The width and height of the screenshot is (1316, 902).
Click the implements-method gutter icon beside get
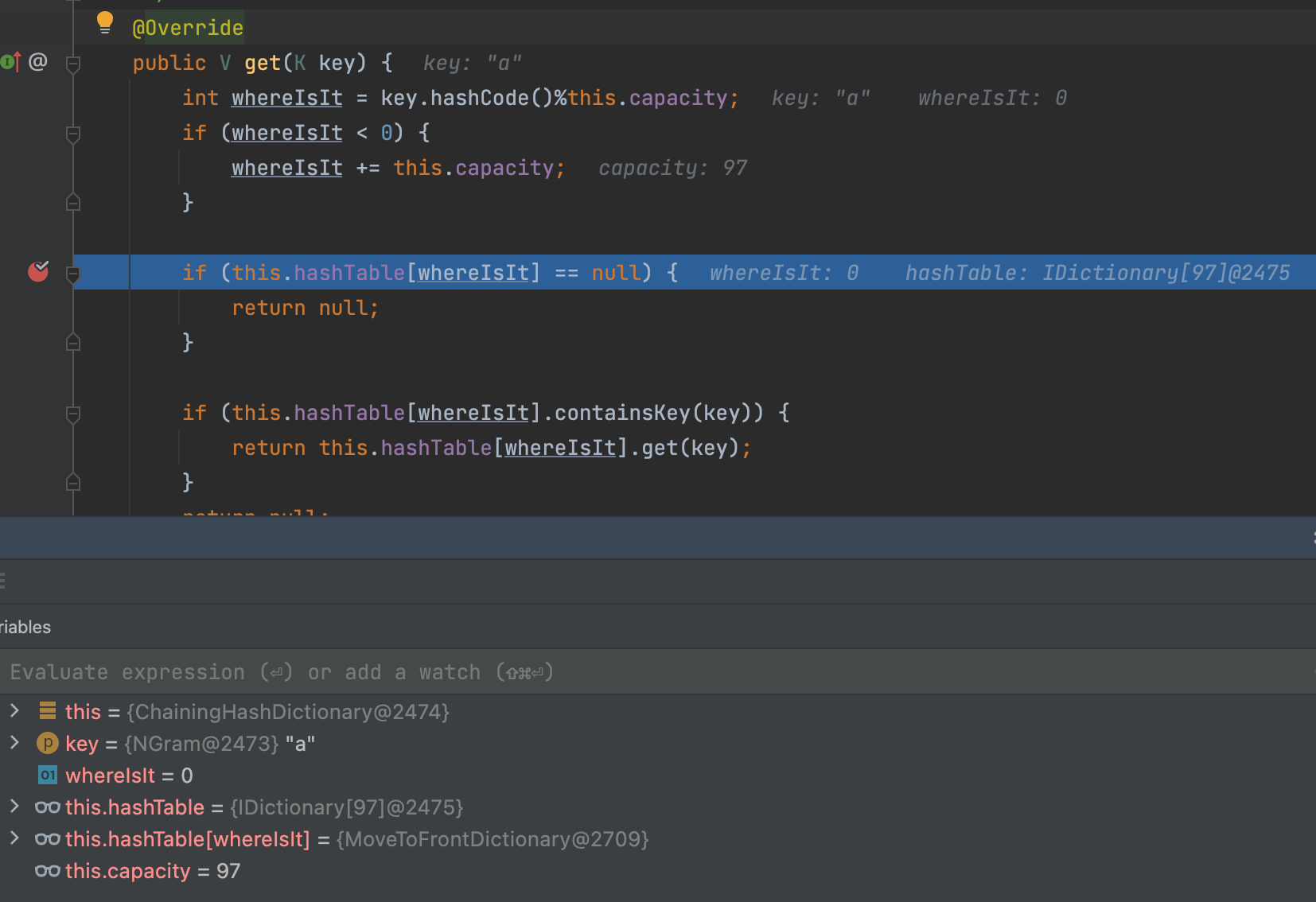coord(10,61)
